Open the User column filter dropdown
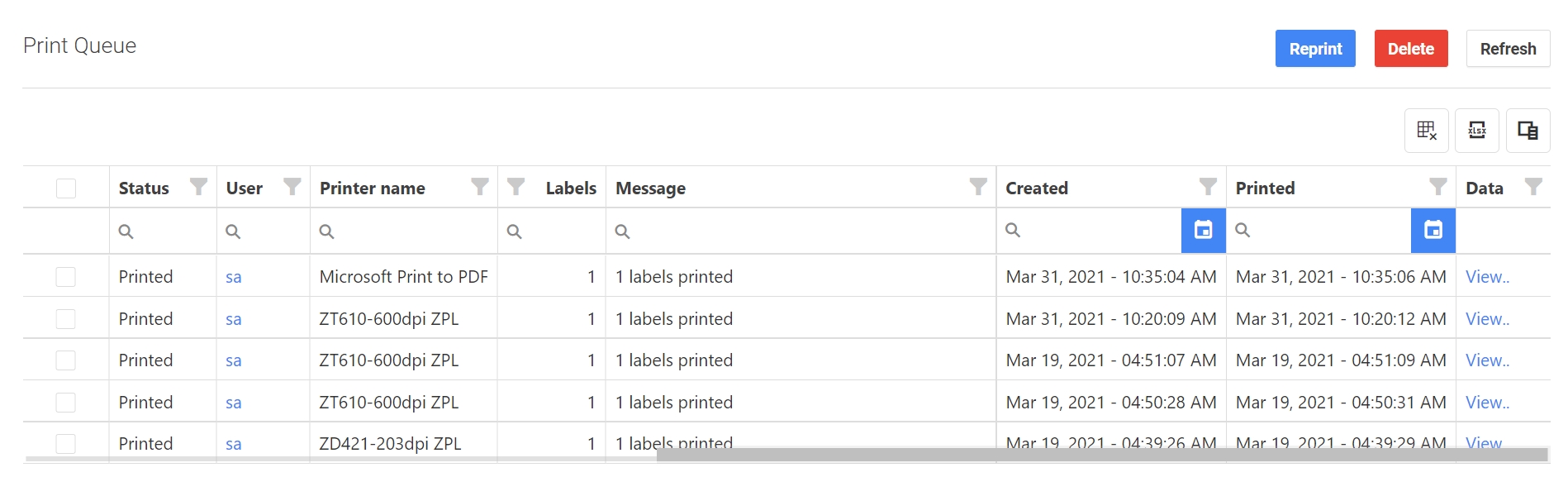 pos(292,187)
